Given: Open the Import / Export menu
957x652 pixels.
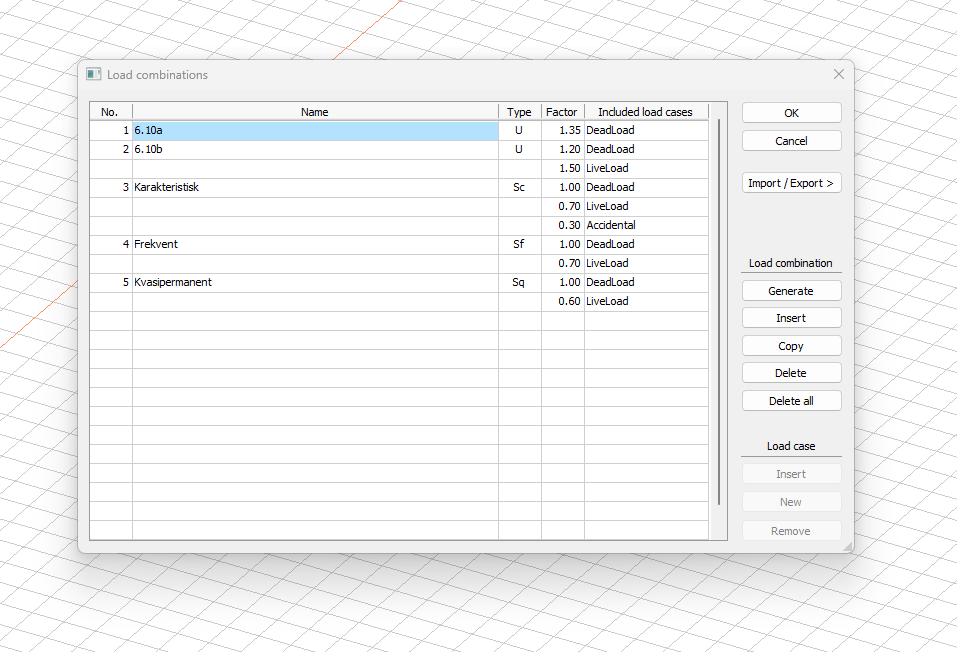Looking at the screenshot, I should coord(791,183).
